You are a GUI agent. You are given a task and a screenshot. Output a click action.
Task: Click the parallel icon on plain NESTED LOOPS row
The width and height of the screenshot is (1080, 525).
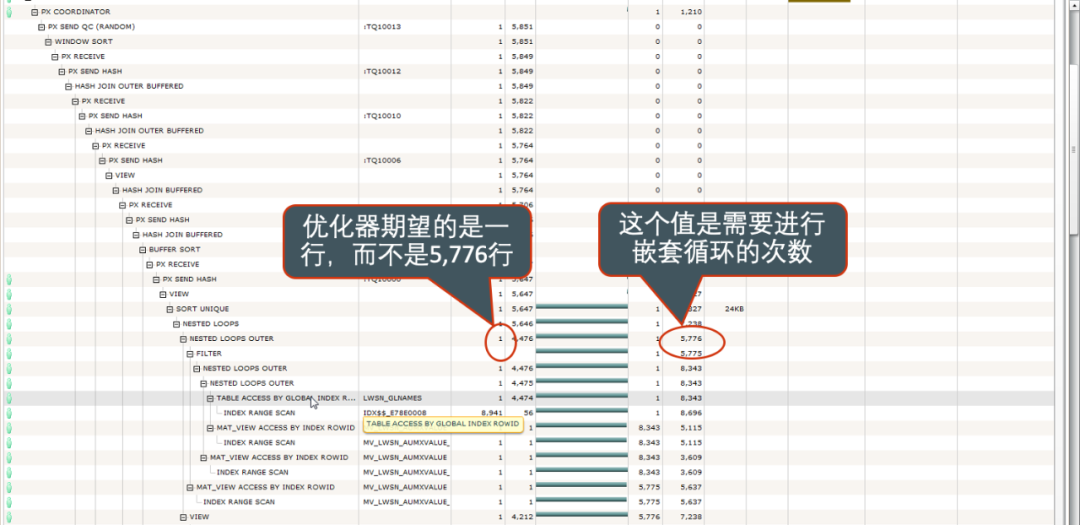9,324
